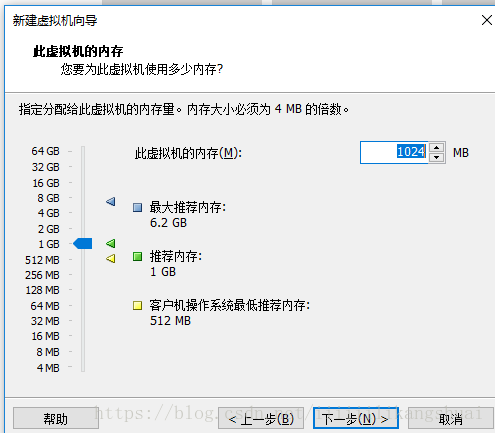
Task: Click the 16 GB slider label
Action: (45, 183)
